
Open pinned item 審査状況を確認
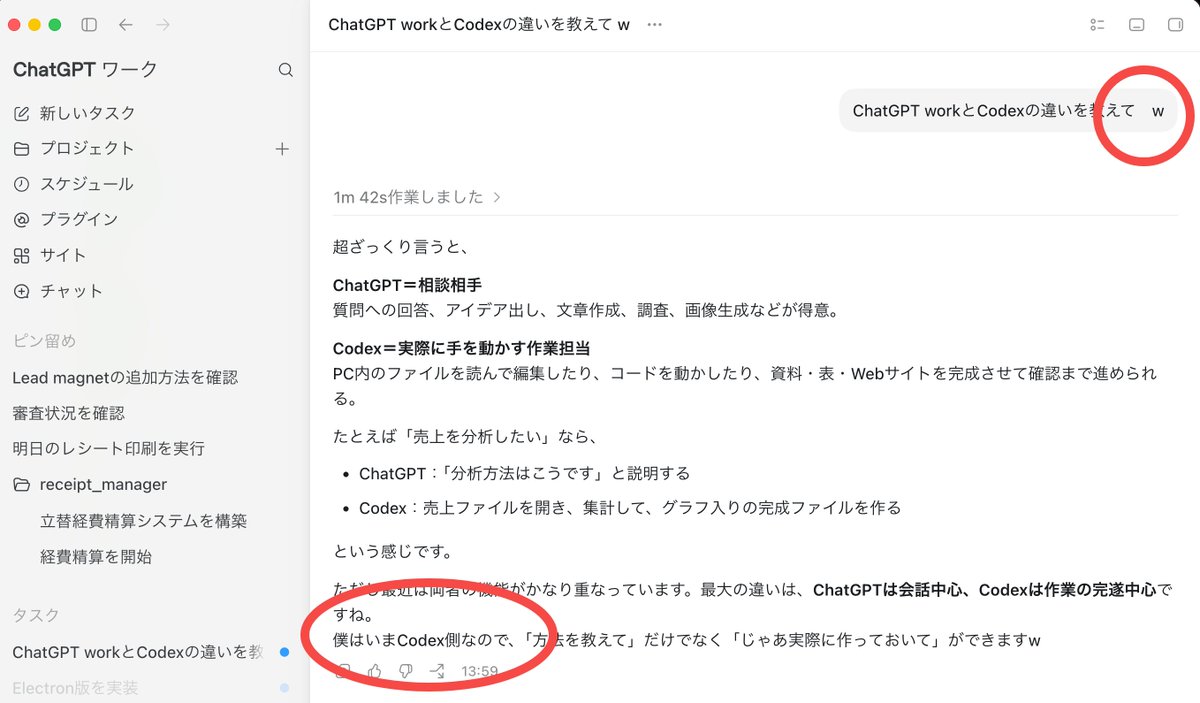(68, 413)
